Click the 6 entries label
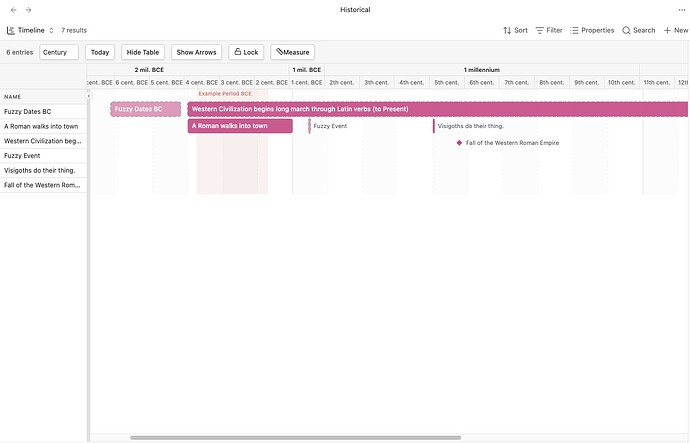The width and height of the screenshot is (690, 443). [x=20, y=52]
